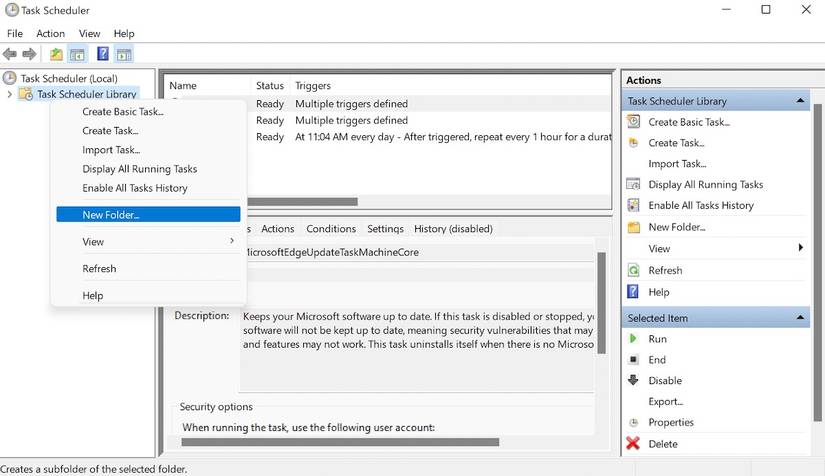This screenshot has height=476, width=825.
Task: Click Export... in Actions pane
Action: click(x=666, y=401)
